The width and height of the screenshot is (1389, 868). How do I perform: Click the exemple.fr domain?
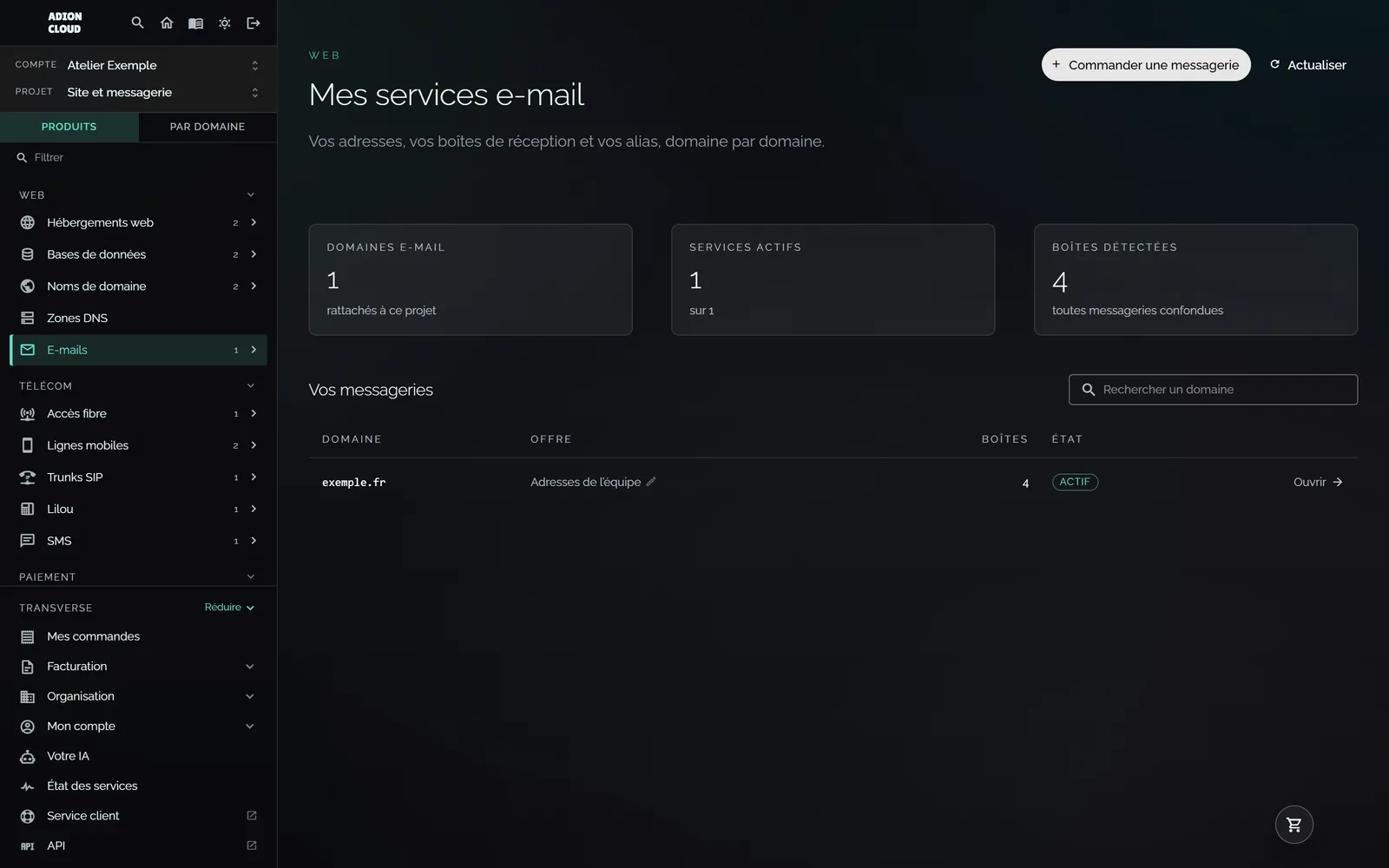(354, 483)
